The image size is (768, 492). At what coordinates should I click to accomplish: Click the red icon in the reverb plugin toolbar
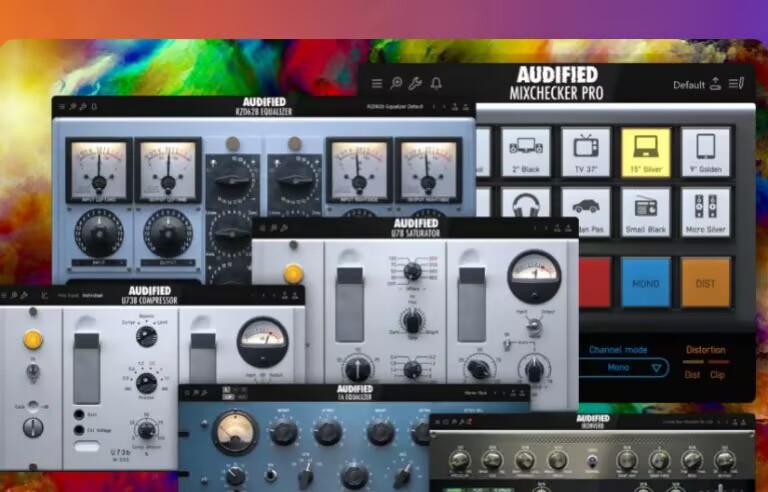click(x=470, y=421)
